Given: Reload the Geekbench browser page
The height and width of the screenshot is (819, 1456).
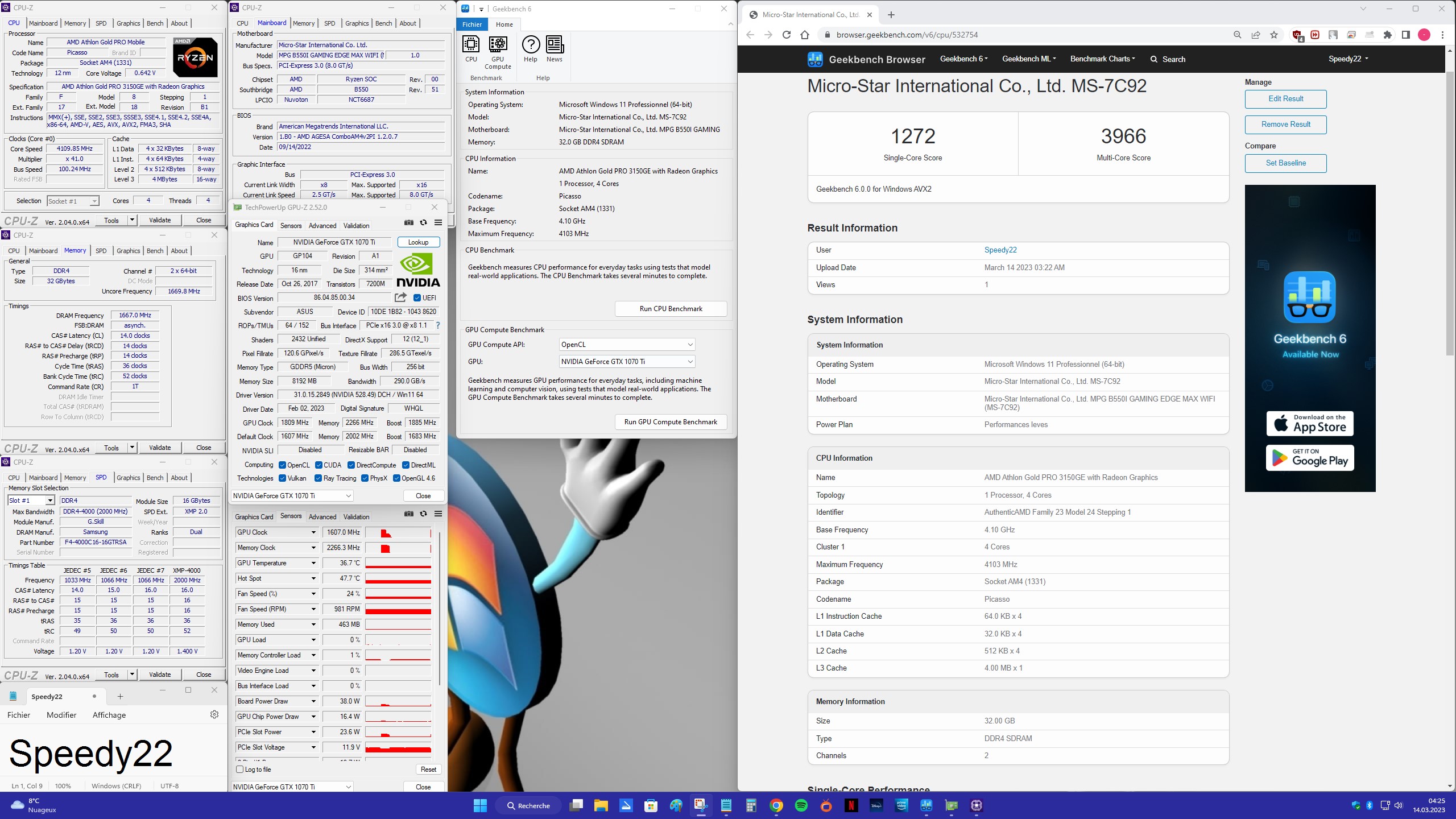Looking at the screenshot, I should (787, 35).
